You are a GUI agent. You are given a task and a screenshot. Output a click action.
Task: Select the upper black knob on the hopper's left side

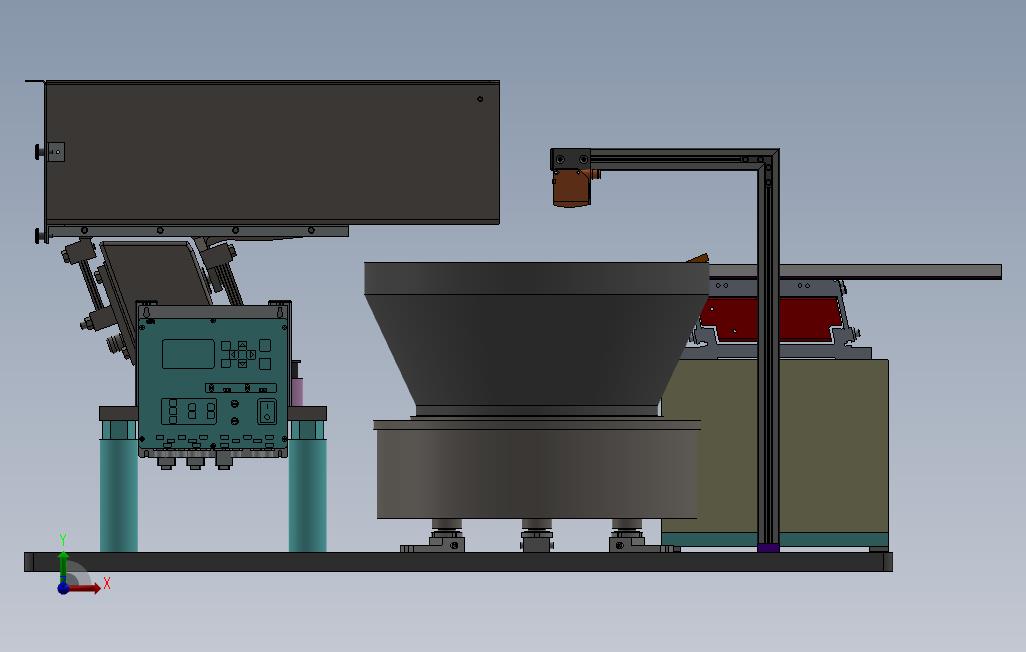[39, 152]
